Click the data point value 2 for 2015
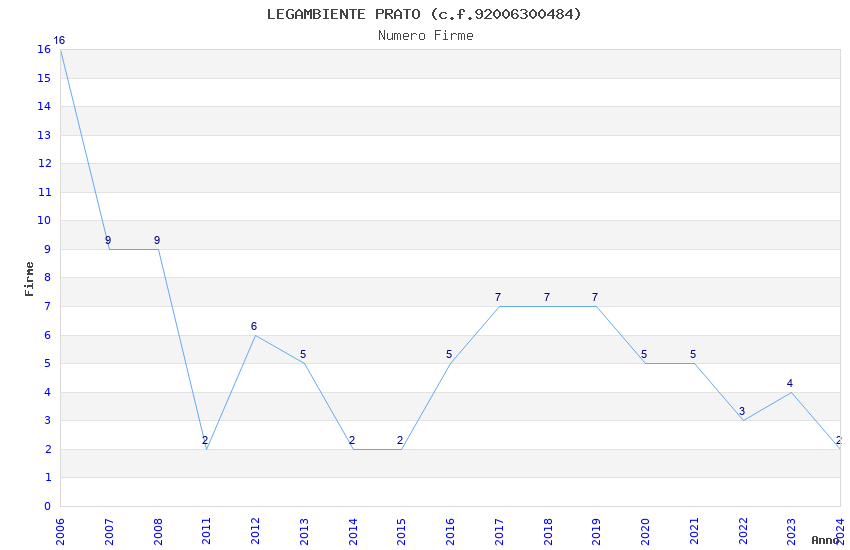 [x=400, y=440]
